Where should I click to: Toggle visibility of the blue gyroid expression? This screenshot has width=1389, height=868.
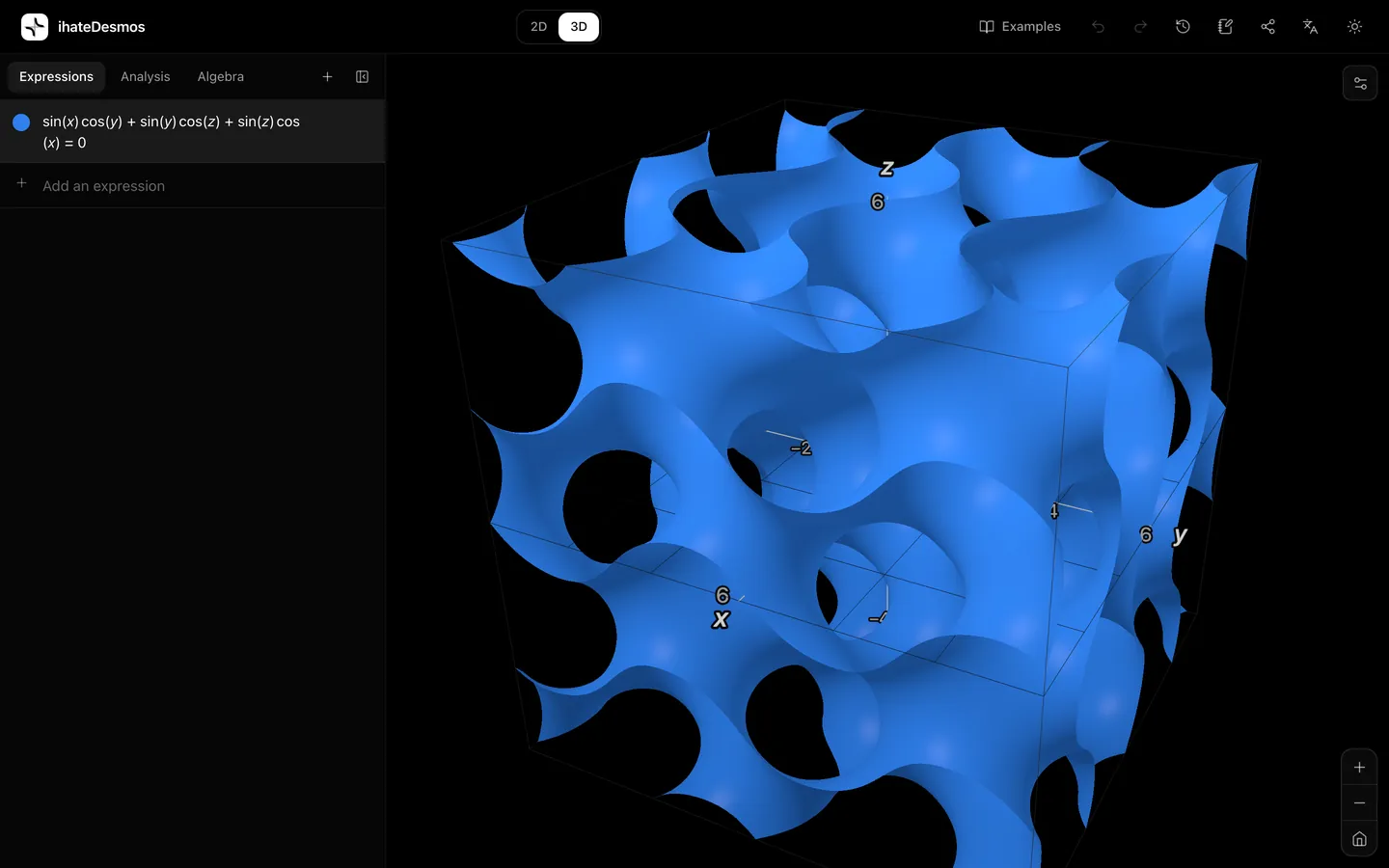[x=21, y=122]
